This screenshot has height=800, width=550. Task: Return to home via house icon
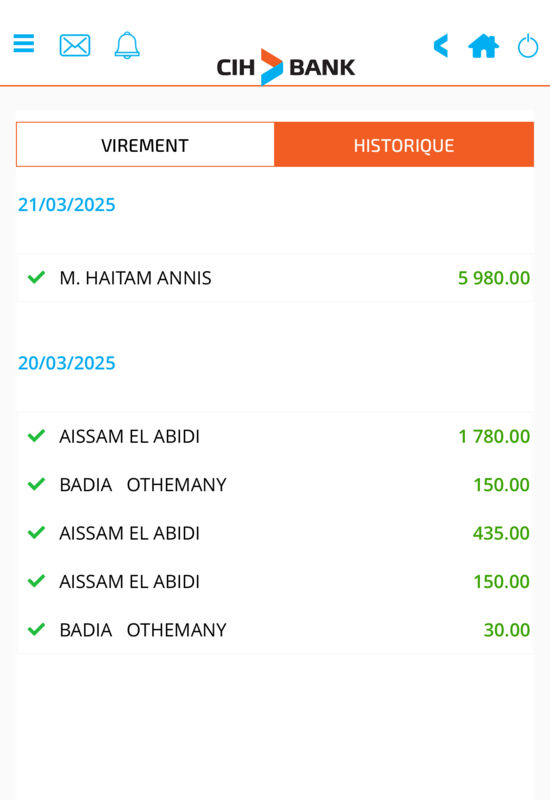[x=484, y=46]
